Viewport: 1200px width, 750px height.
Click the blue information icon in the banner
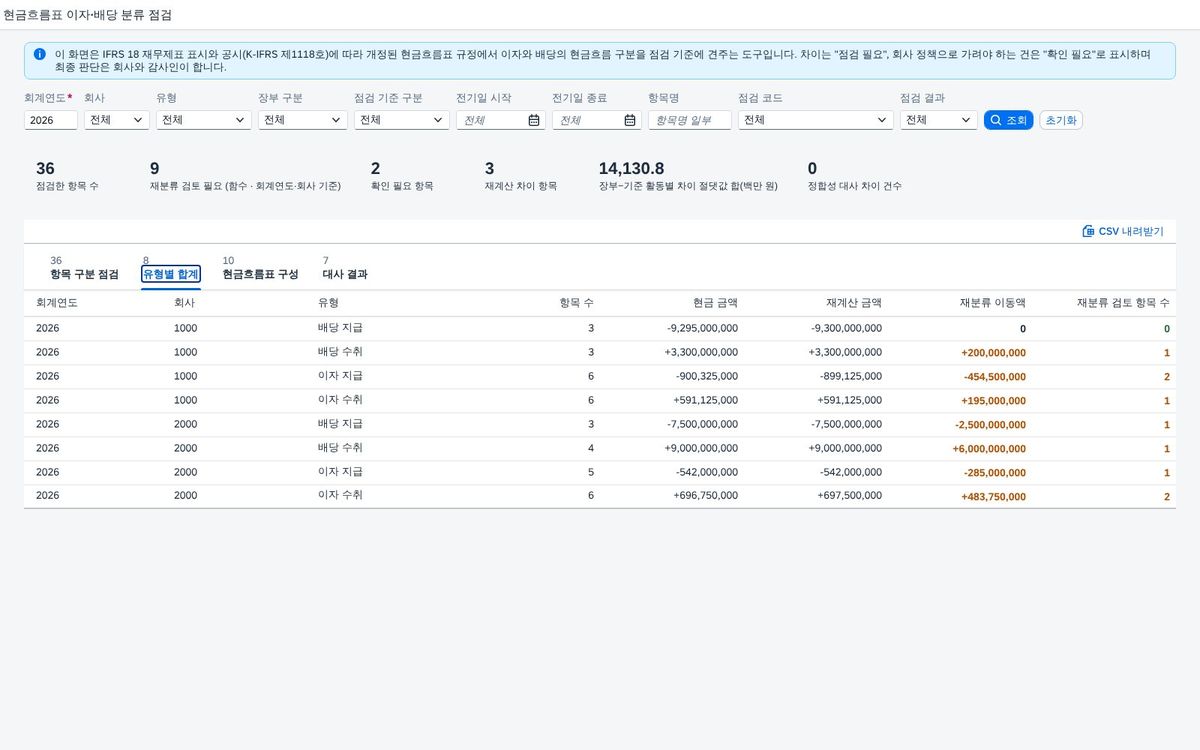coord(39,54)
